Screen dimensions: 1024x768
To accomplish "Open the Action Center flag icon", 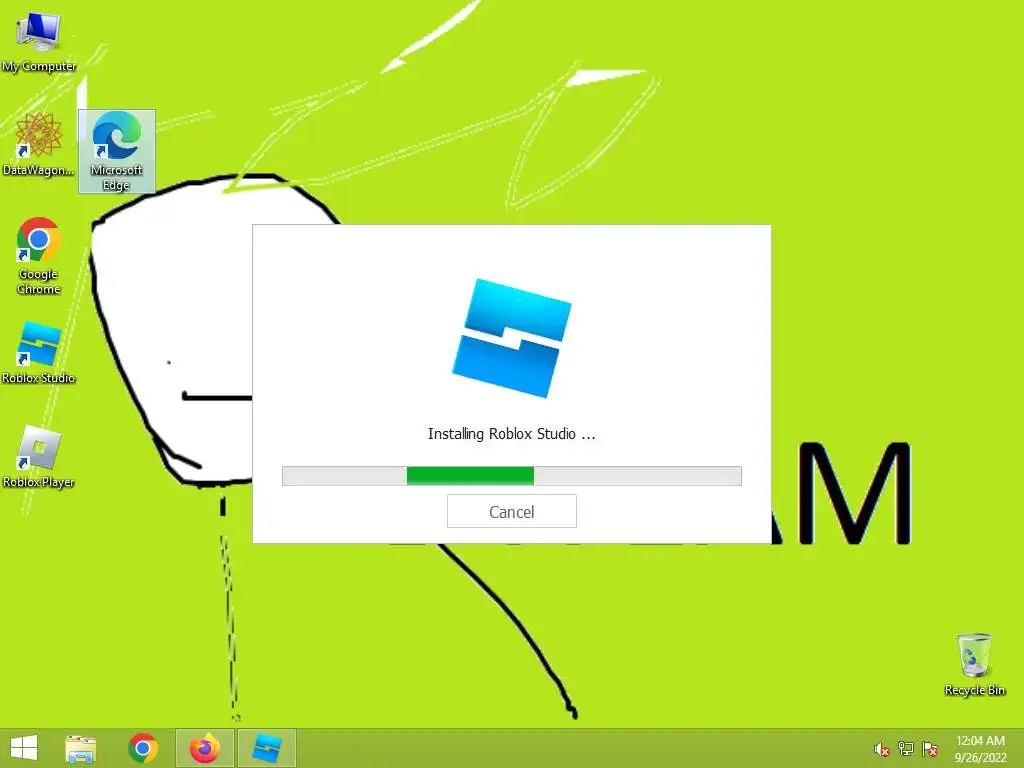I will pyautogui.click(x=929, y=749).
